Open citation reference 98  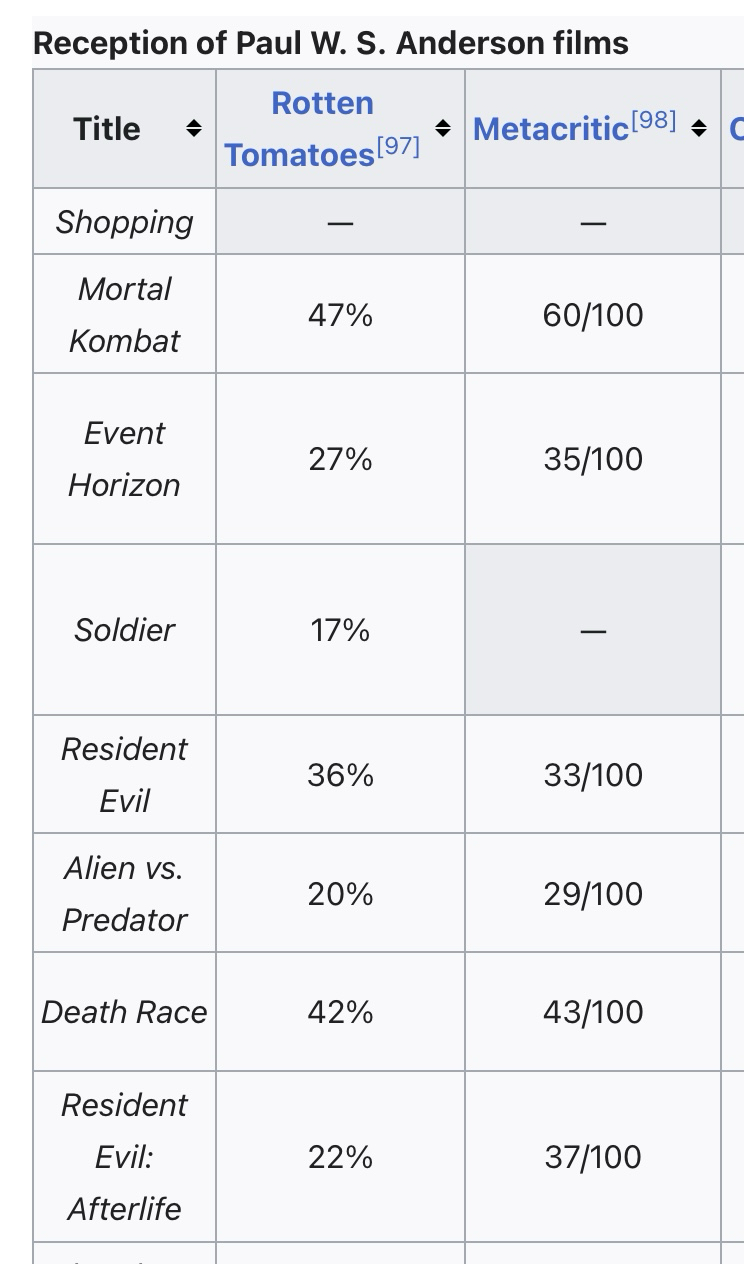pyautogui.click(x=655, y=122)
